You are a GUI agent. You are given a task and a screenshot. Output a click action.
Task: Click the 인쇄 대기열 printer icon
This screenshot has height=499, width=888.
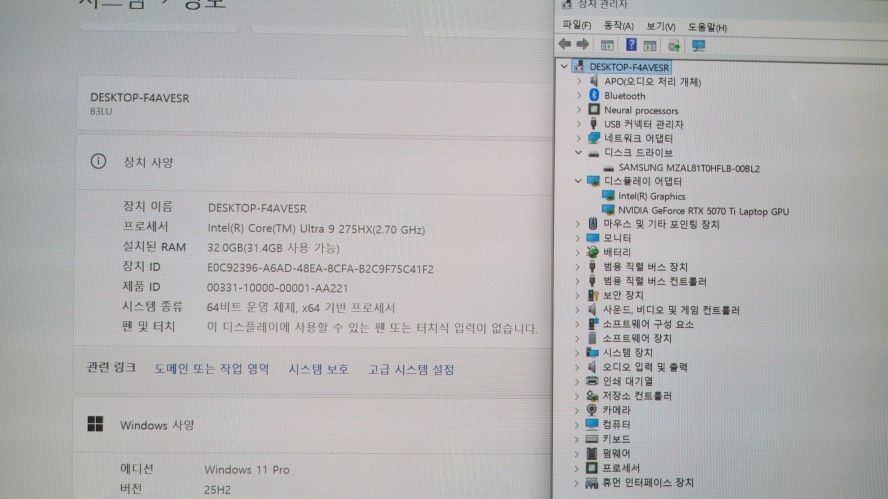click(x=592, y=381)
